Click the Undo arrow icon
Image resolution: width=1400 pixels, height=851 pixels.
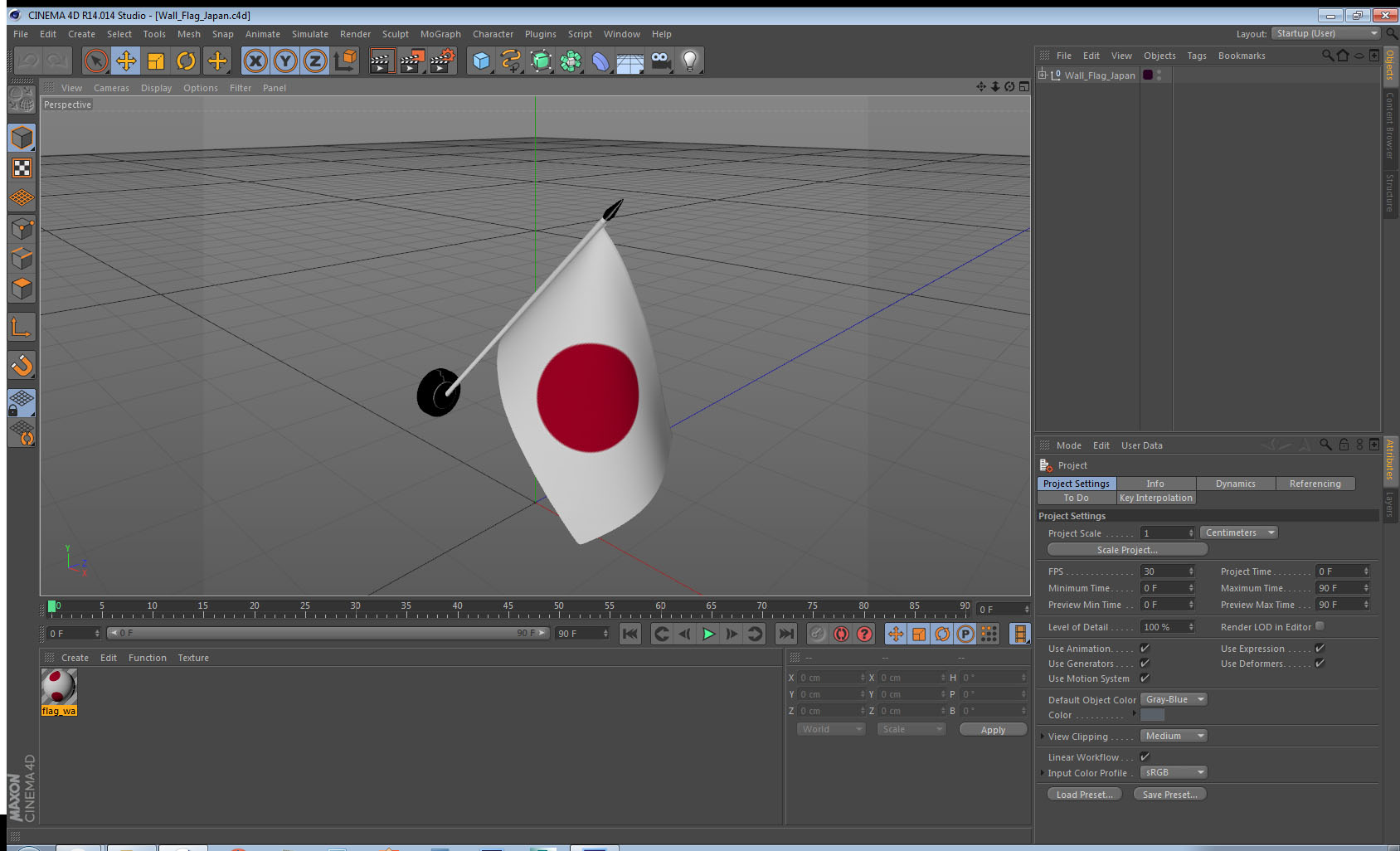tap(28, 61)
